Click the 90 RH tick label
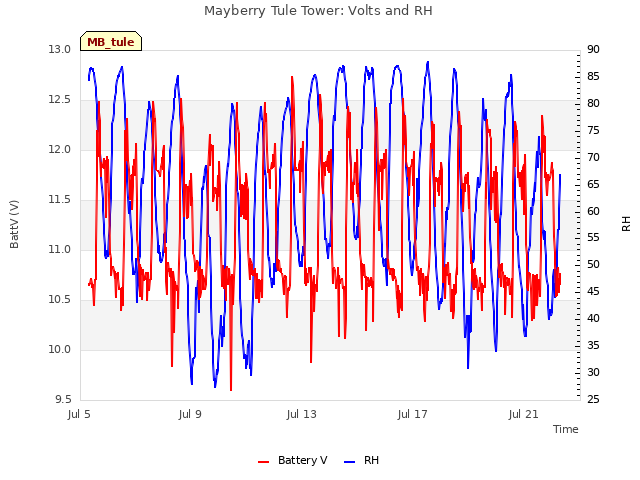 (593, 49)
